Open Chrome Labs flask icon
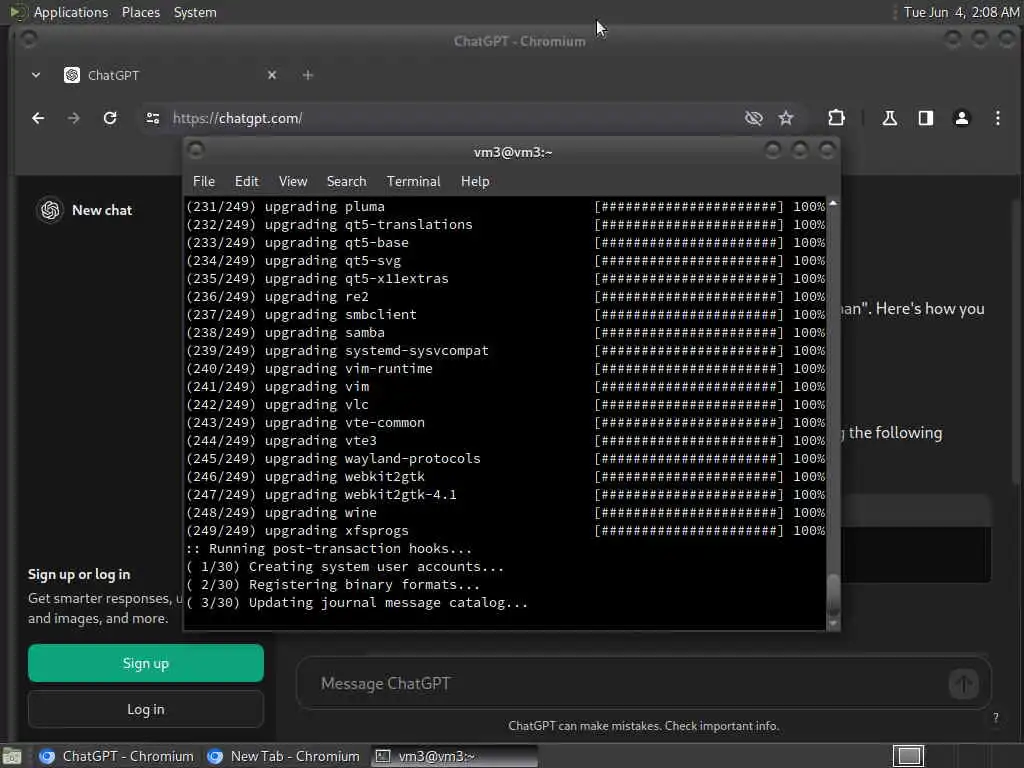The height and width of the screenshot is (768, 1024). coord(889,118)
